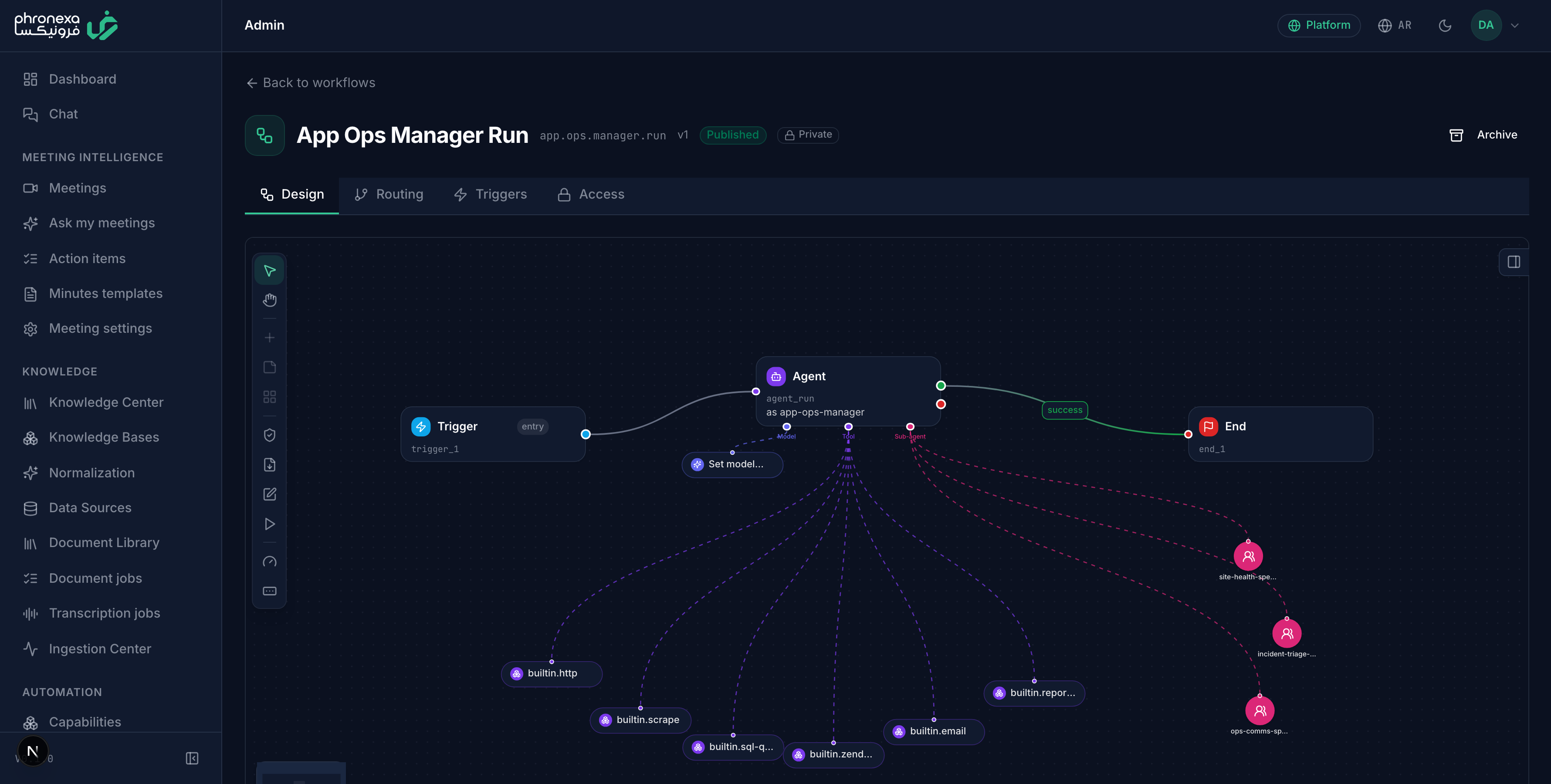
Task: Toggle the right side panel icon
Action: click(1513, 262)
